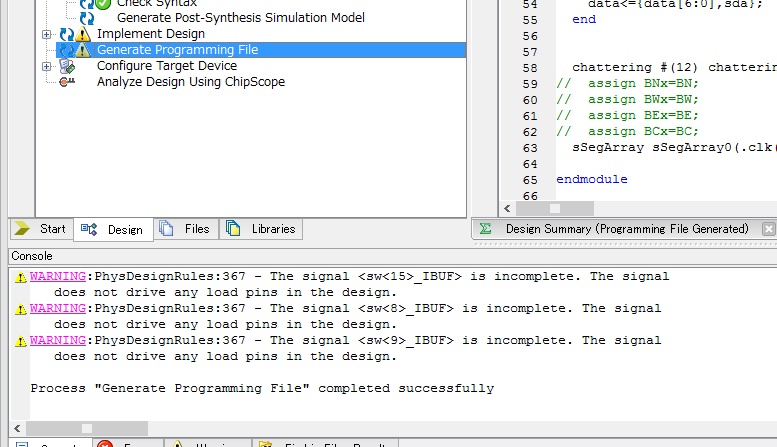The image size is (777, 447).
Task: Close the Design Summary tab
Action: tap(768, 229)
